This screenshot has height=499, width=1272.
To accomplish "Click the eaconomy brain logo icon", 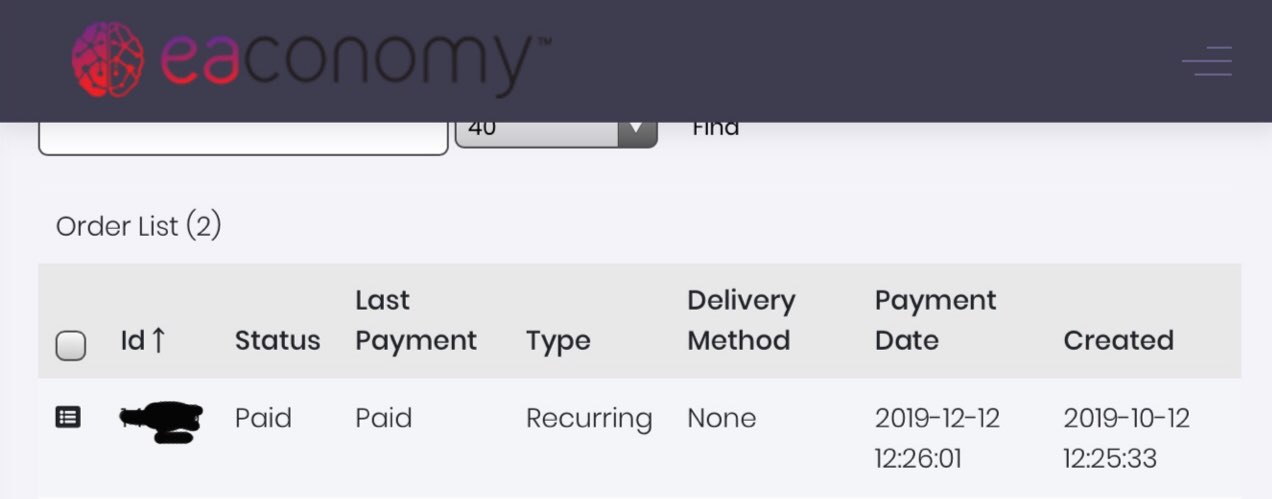I will click(x=107, y=60).
